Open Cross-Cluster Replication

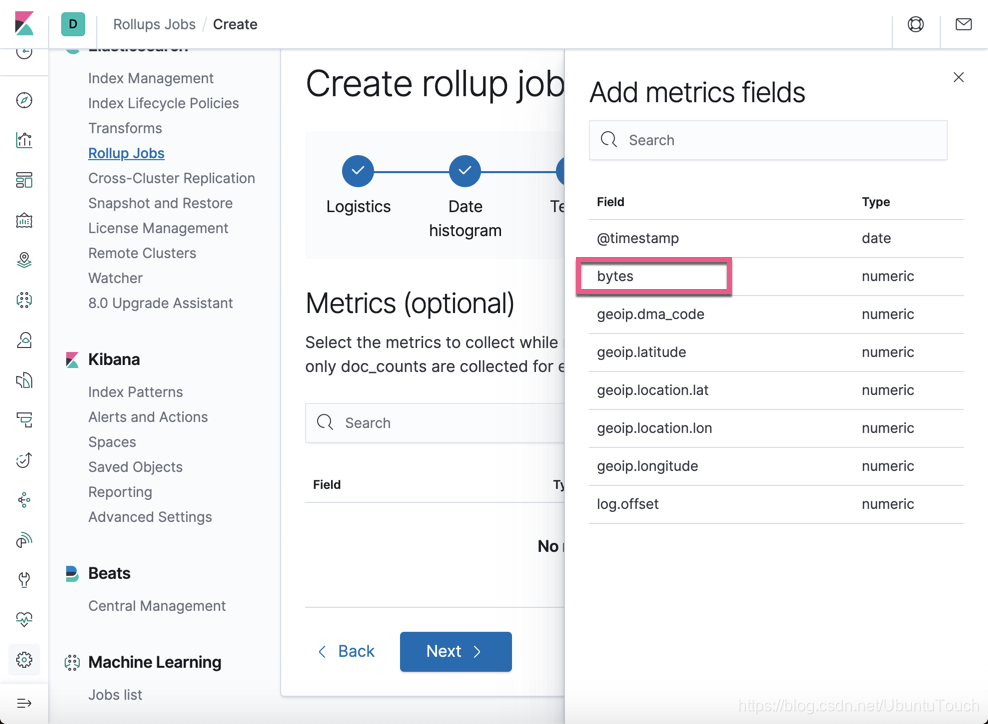pos(171,178)
